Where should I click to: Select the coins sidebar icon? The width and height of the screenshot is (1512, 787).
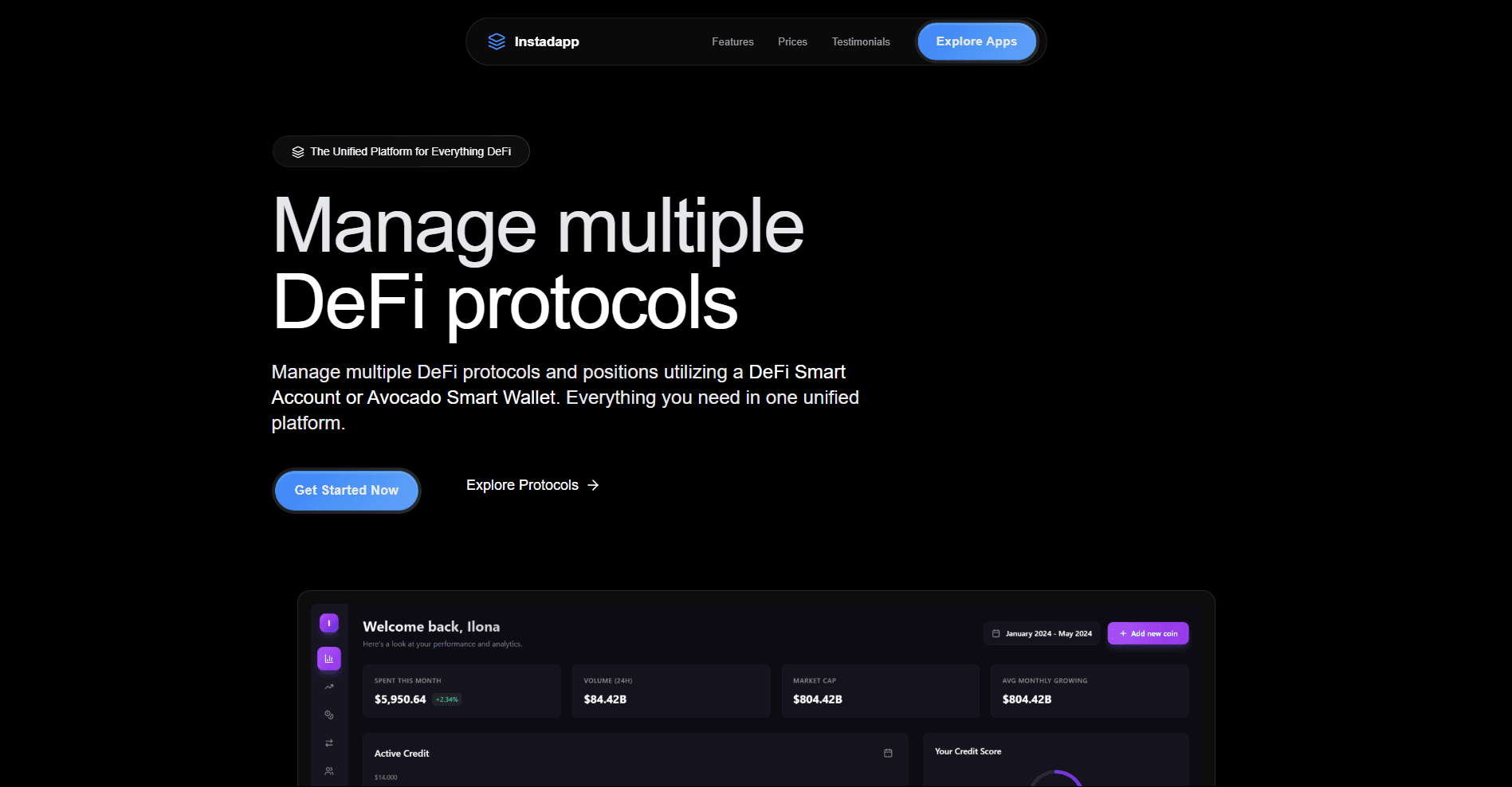point(329,715)
